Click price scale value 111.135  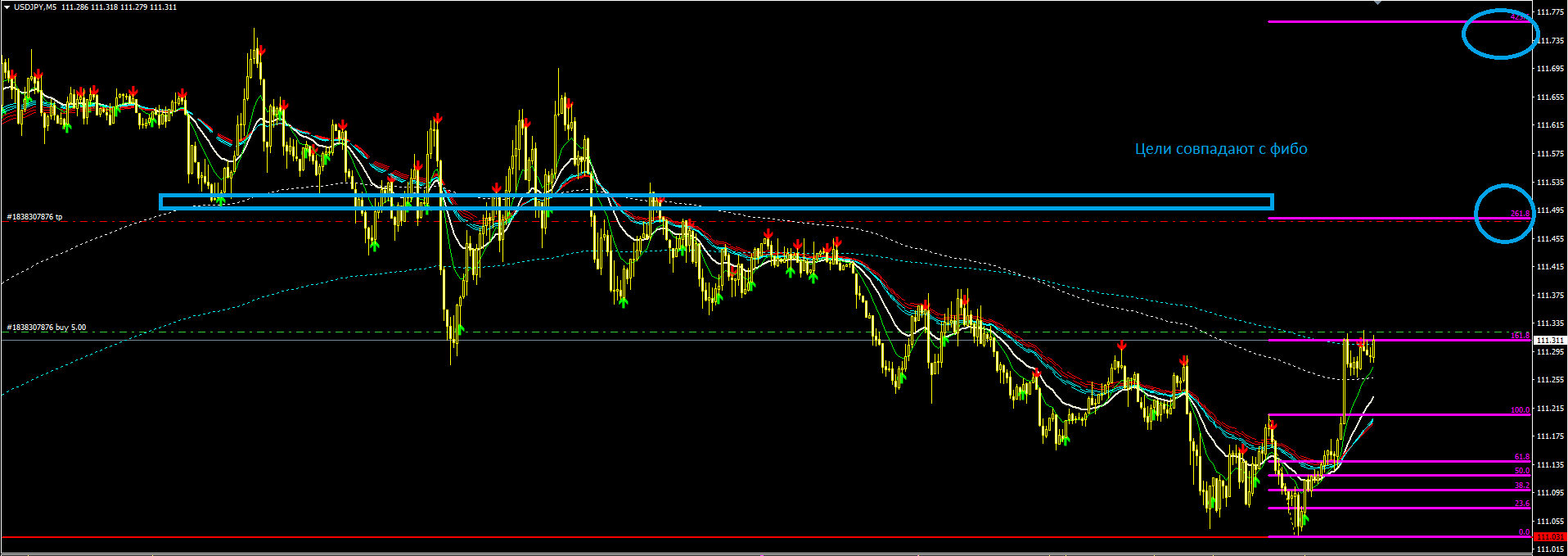[x=1550, y=465]
